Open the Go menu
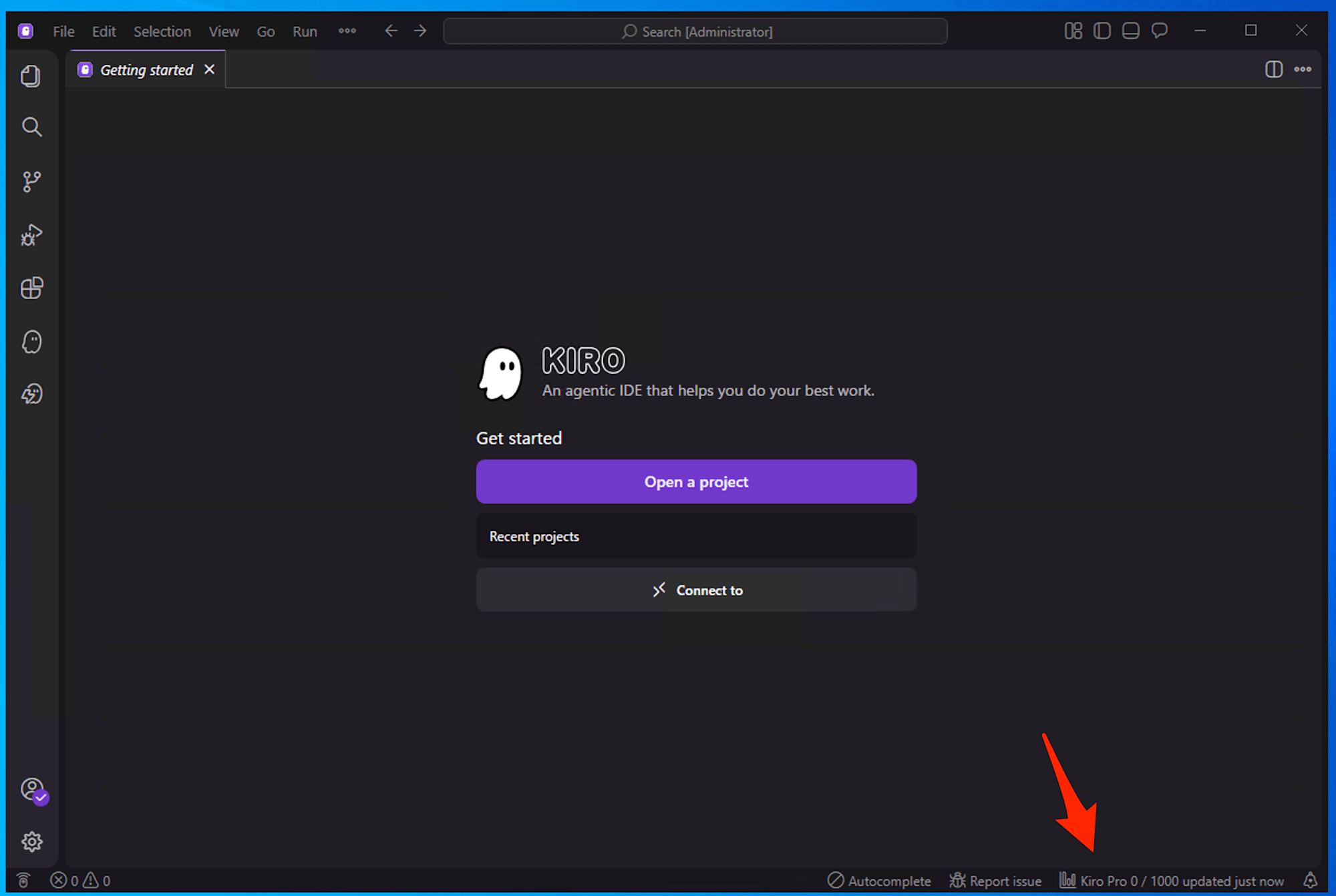The height and width of the screenshot is (896, 1336). [266, 31]
